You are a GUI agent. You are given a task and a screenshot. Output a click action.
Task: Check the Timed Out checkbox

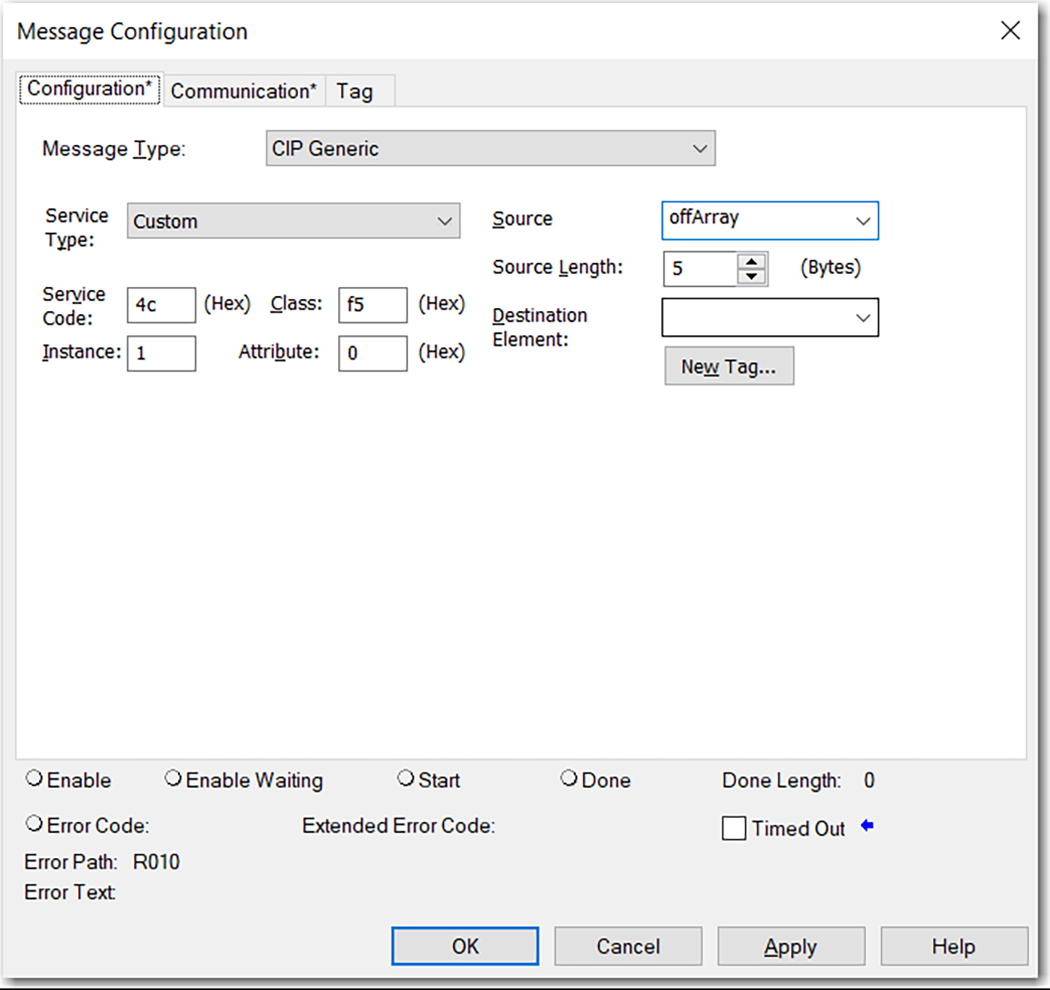pos(734,827)
